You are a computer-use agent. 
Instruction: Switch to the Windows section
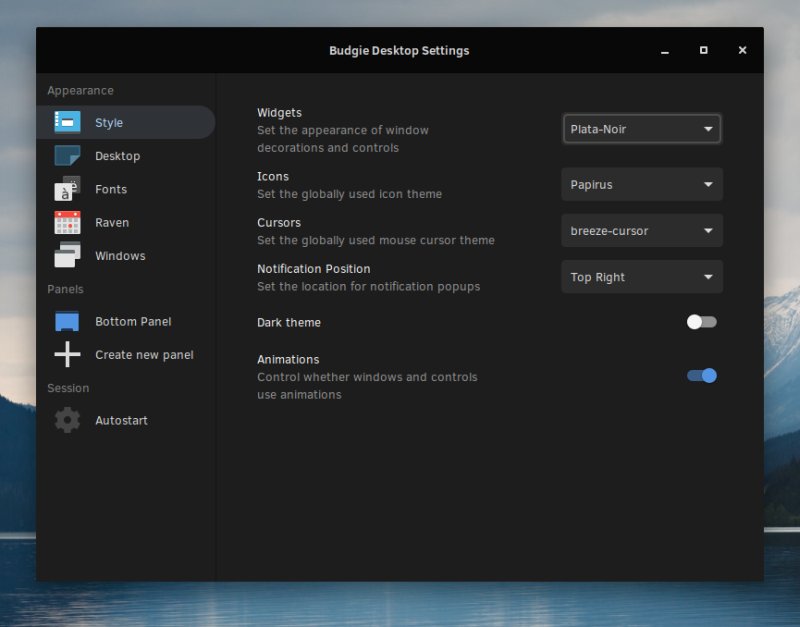(120, 255)
